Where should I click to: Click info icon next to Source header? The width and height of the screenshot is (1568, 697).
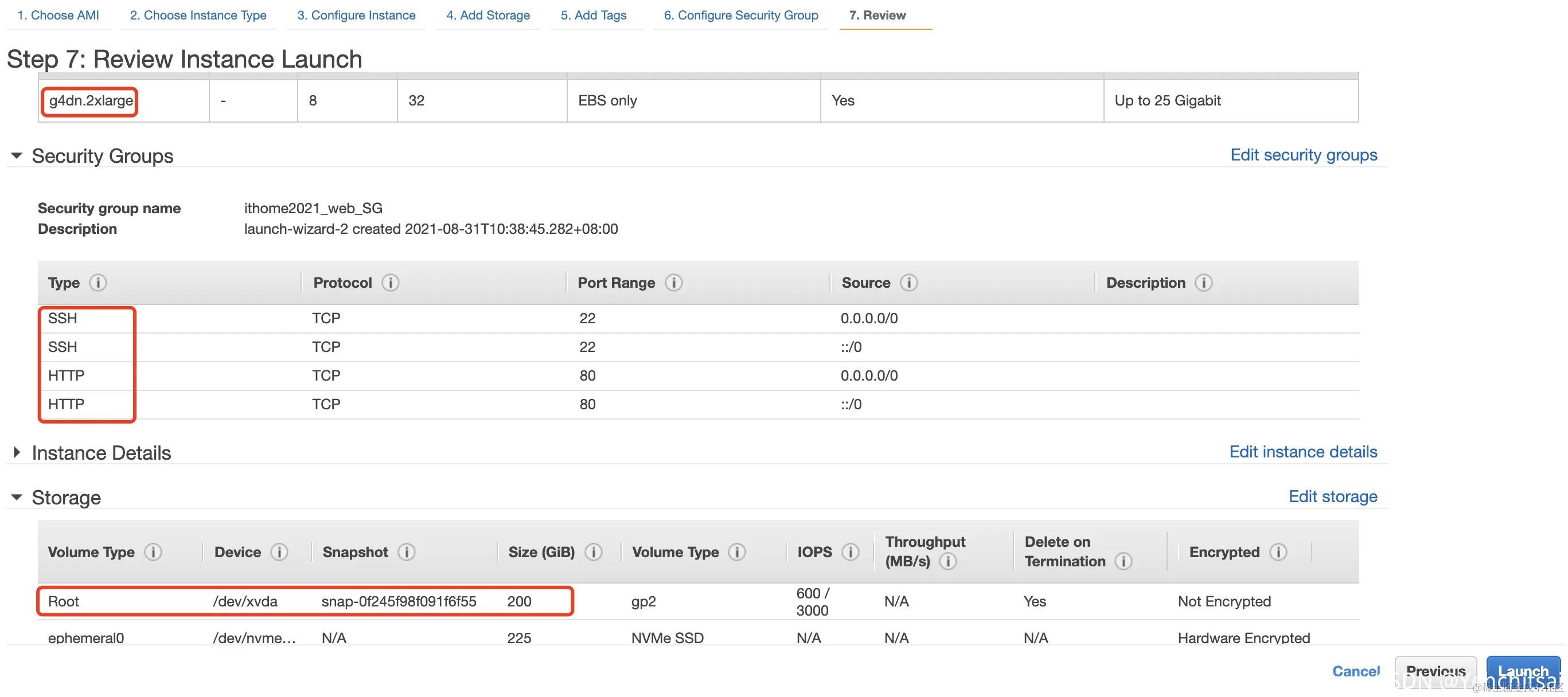pyautogui.click(x=908, y=283)
